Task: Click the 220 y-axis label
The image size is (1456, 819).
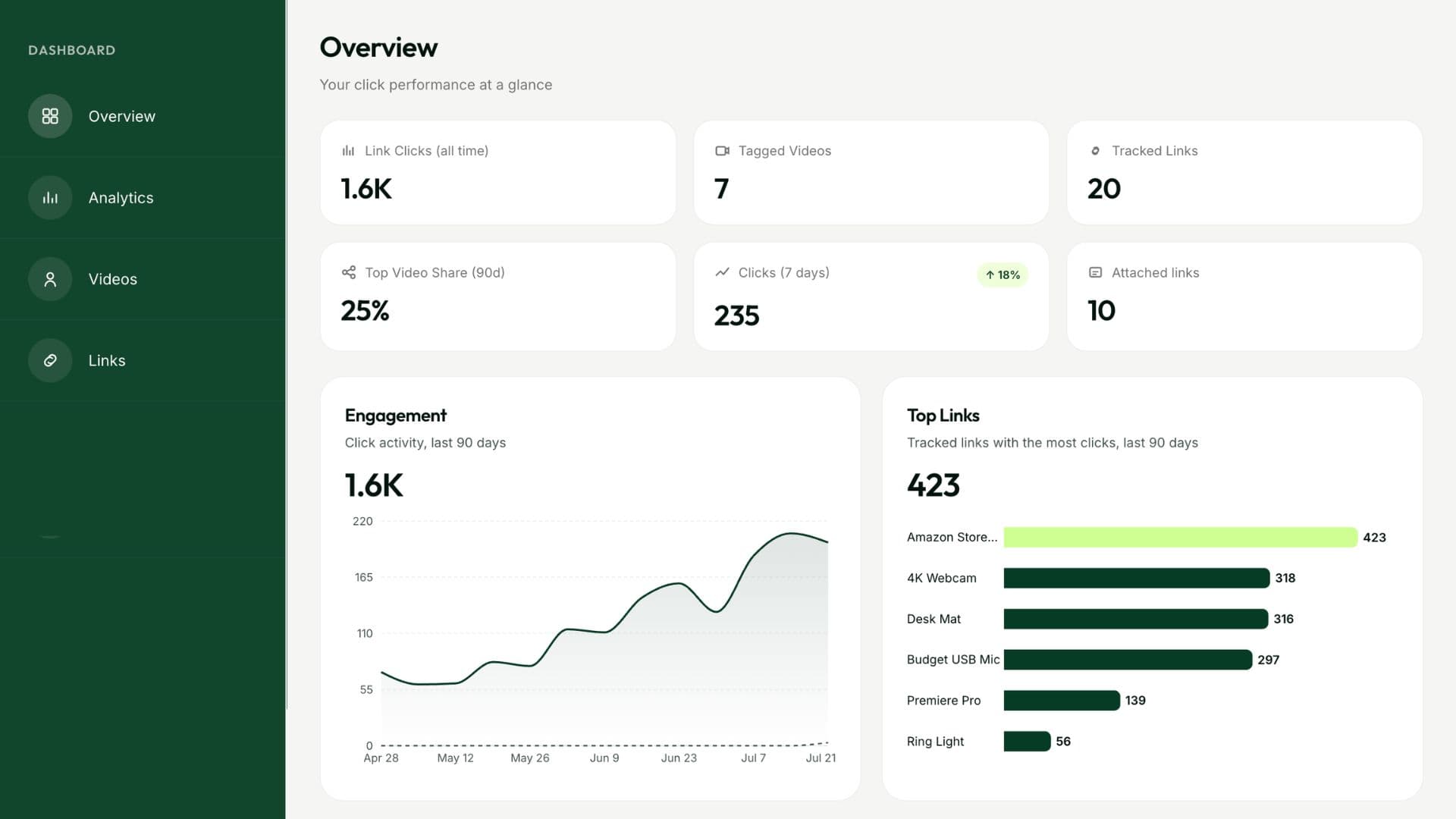Action: (362, 522)
